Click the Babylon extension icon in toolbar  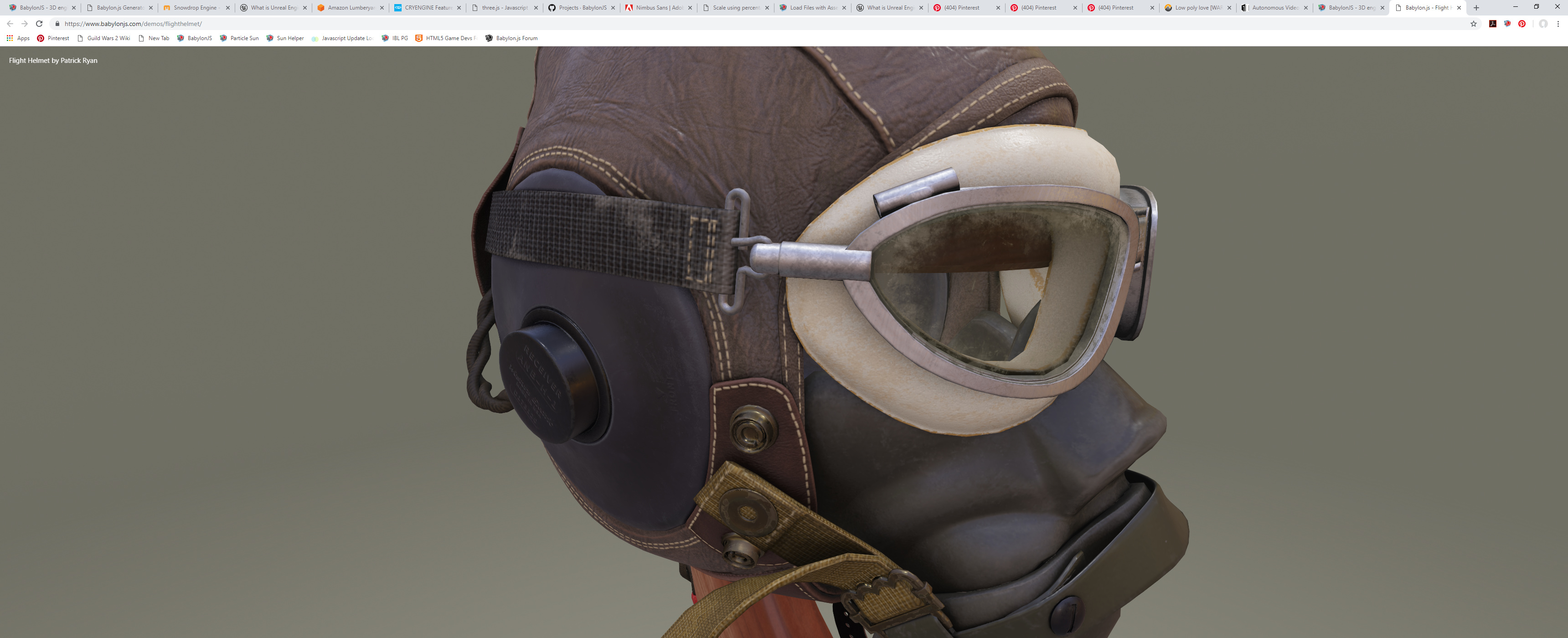click(x=1507, y=24)
